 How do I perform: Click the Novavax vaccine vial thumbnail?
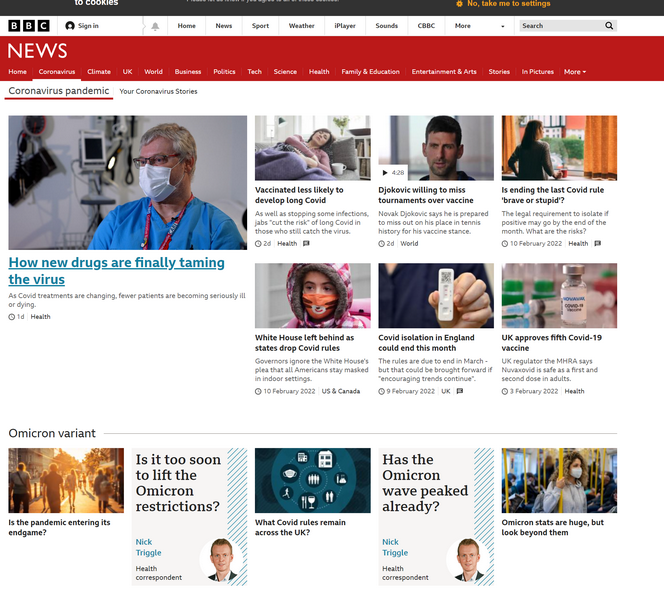pyautogui.click(x=559, y=296)
